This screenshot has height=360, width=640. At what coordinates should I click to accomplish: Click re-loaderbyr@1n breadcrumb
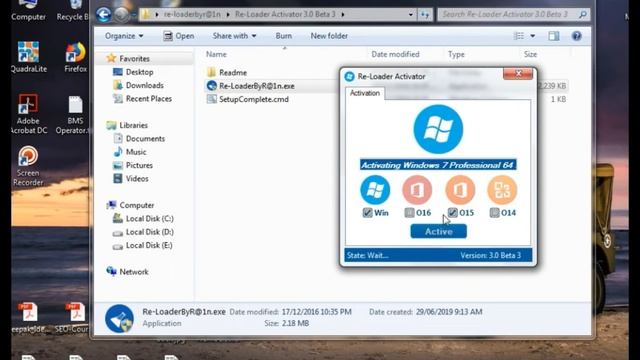pyautogui.click(x=192, y=14)
